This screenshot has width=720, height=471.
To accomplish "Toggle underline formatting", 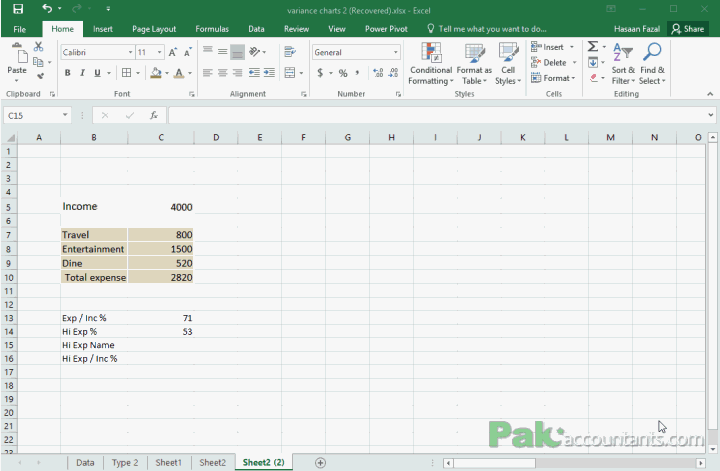I will [97, 73].
